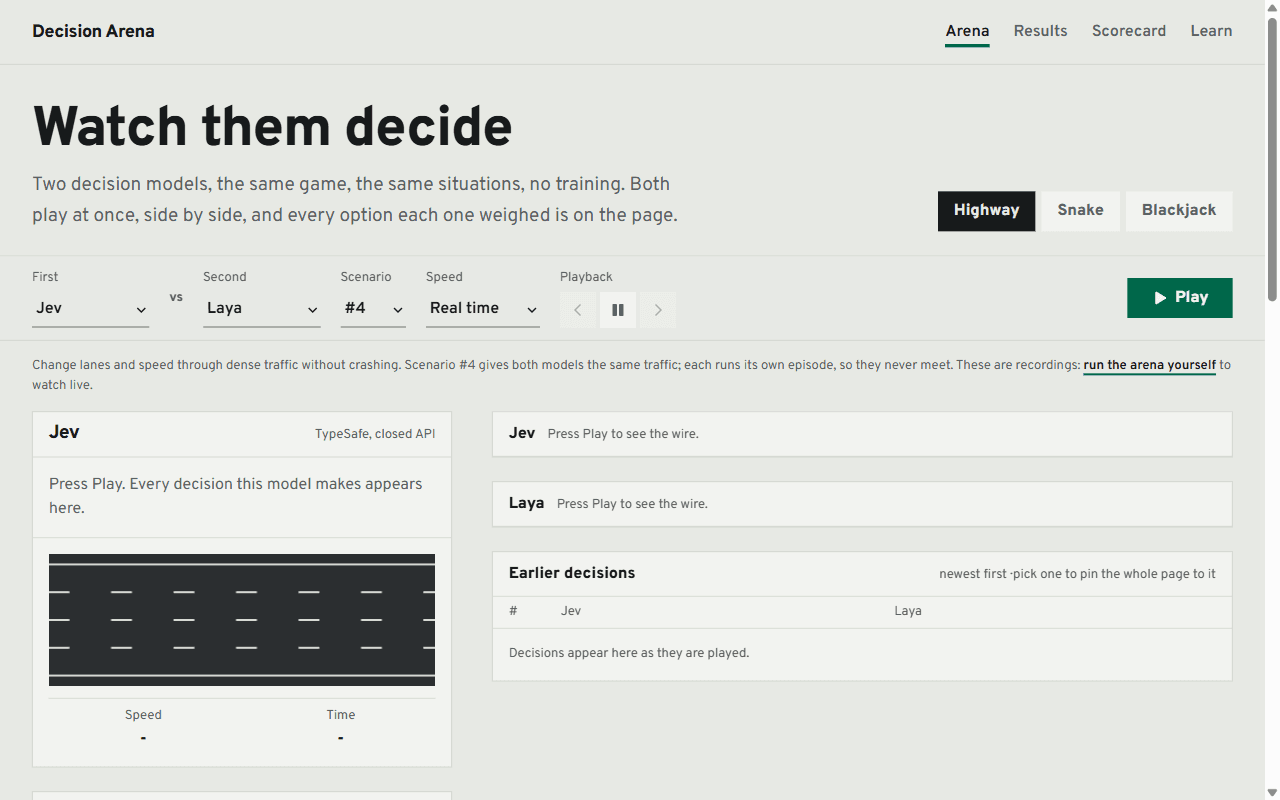
Task: Step back to previous playback frame
Action: coord(578,310)
